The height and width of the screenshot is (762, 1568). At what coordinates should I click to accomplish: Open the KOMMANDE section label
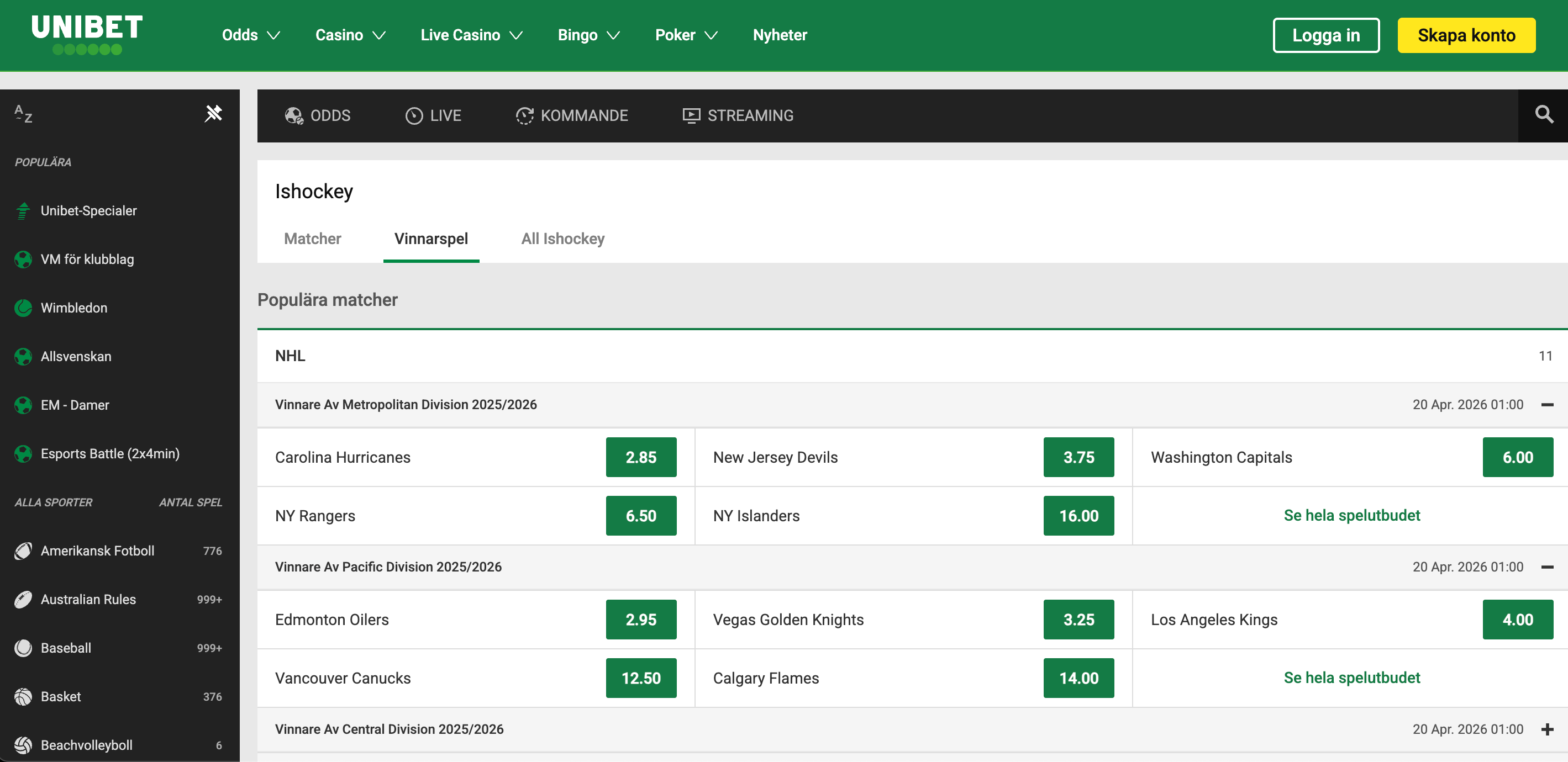tap(585, 115)
